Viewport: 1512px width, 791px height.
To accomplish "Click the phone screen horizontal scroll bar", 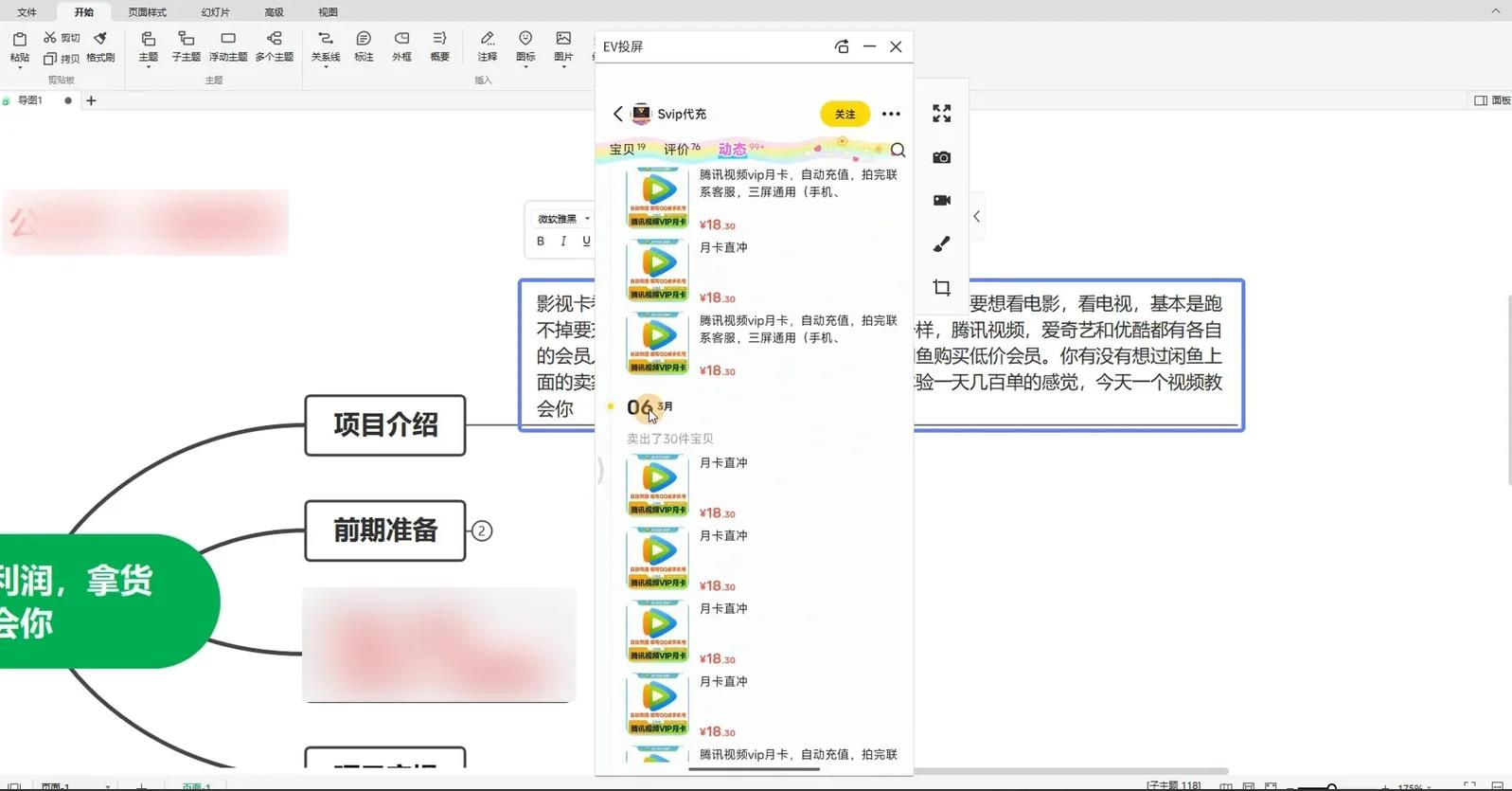I will pos(754,769).
